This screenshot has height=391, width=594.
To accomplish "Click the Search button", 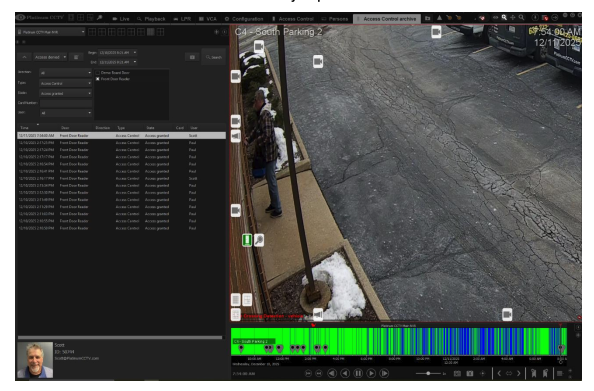I will (x=214, y=57).
